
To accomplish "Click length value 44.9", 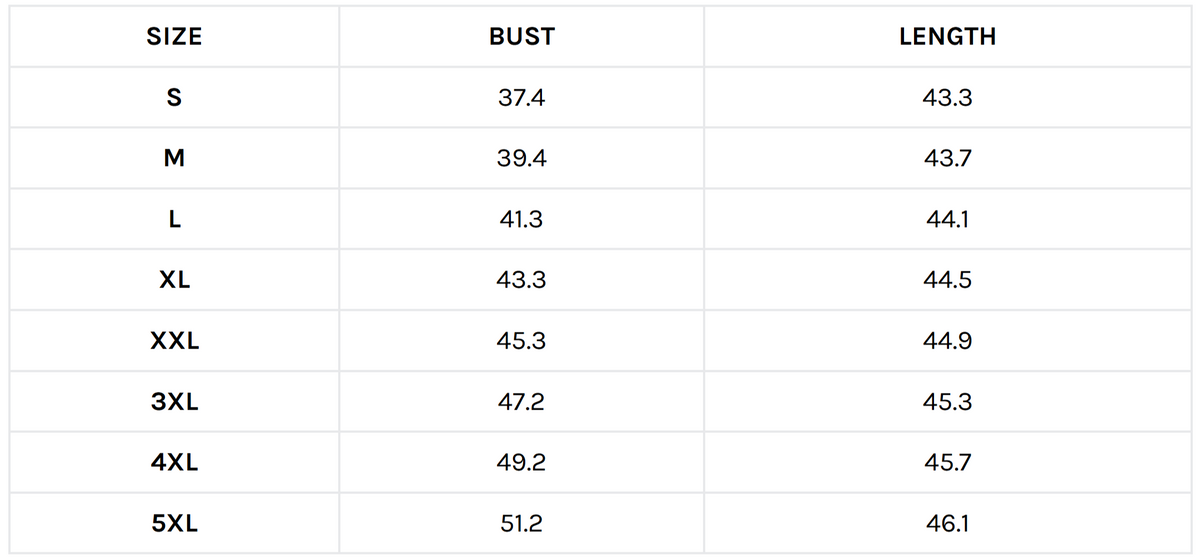I will pos(947,342).
